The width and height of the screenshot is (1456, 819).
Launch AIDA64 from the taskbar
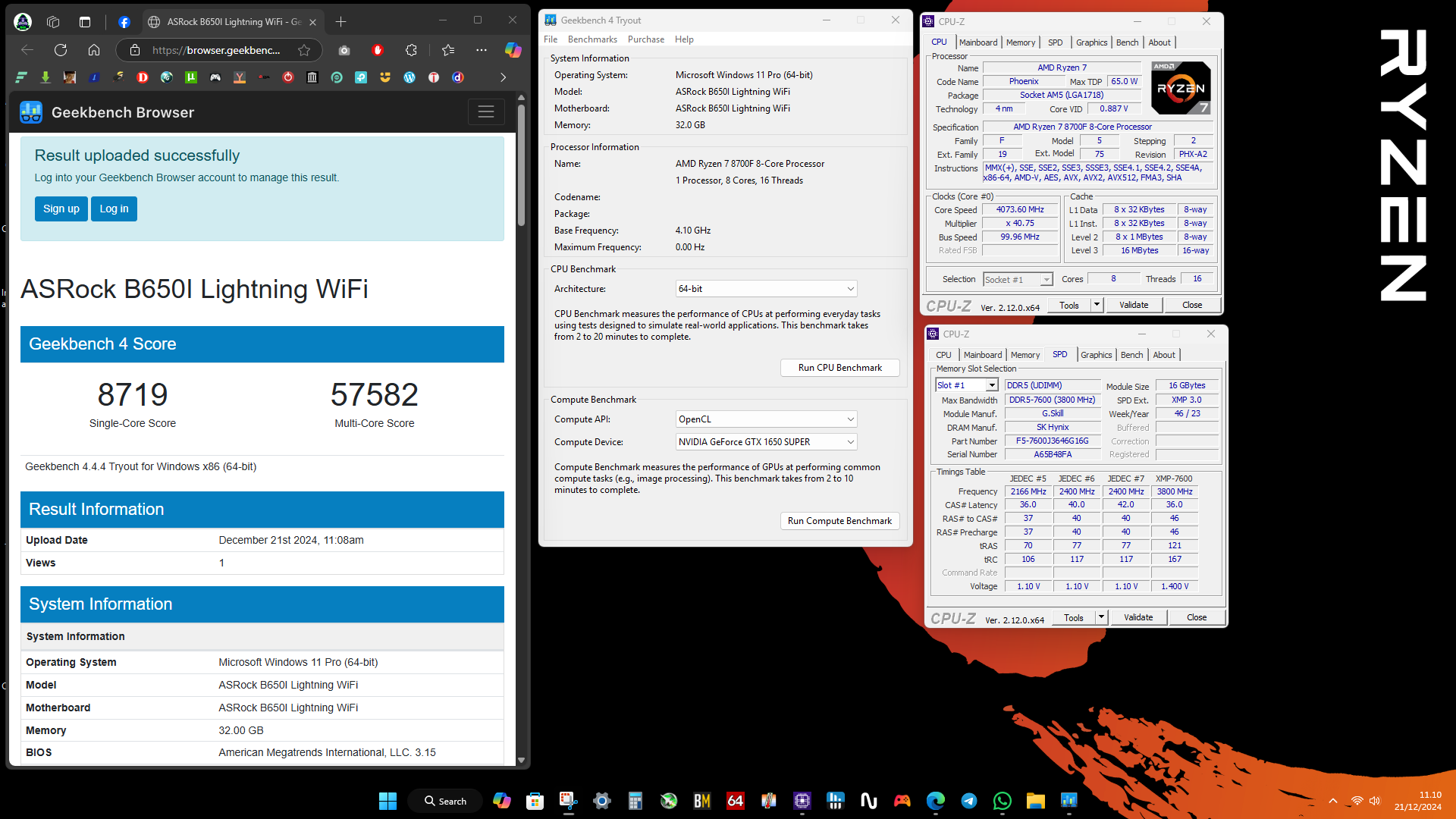[735, 801]
